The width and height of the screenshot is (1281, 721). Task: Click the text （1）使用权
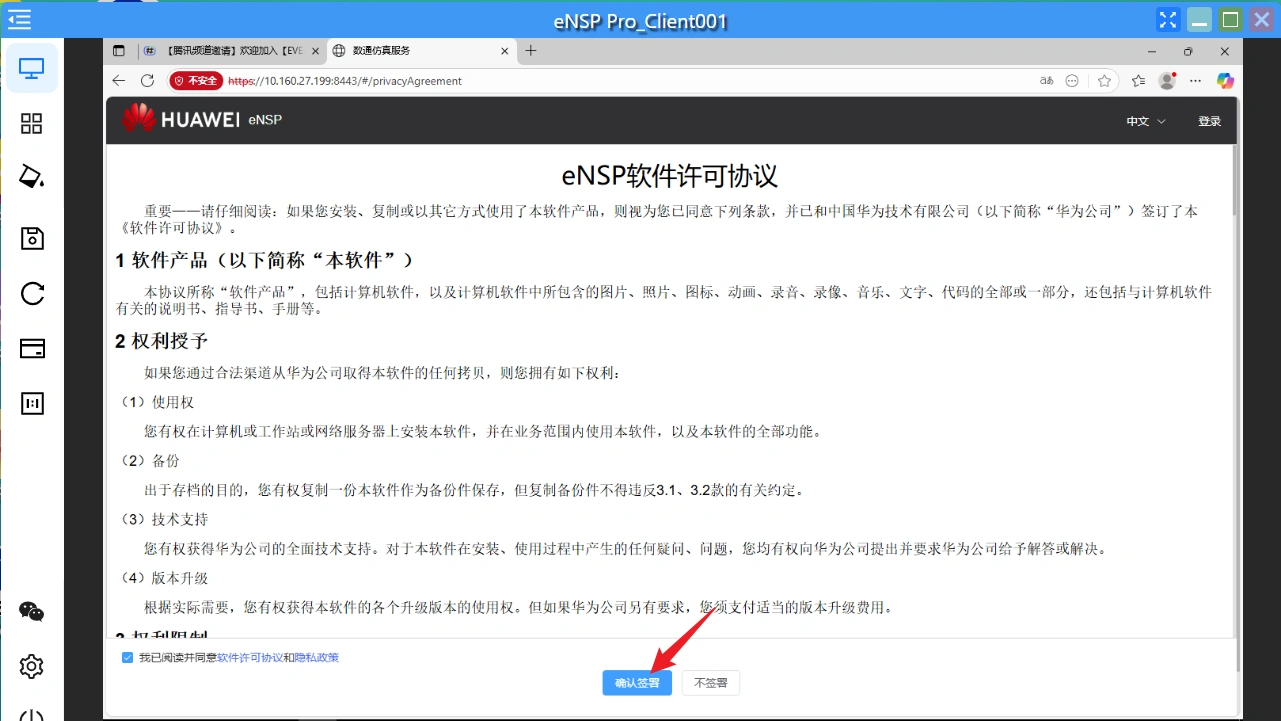coord(157,402)
